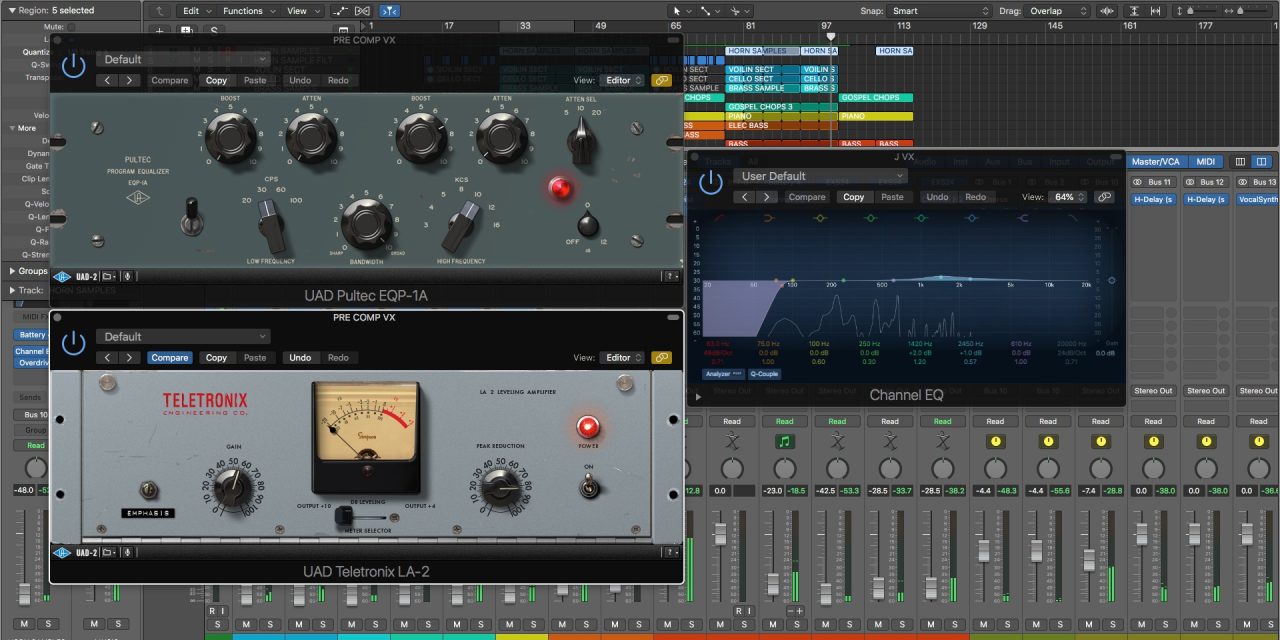Open the UAD folder icon in Teletronix toolbar

click(x=108, y=553)
